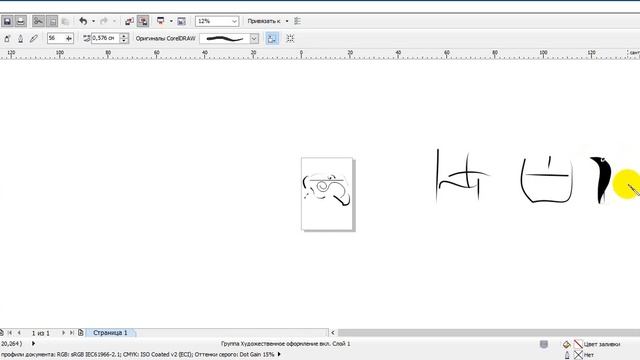Click the Welcome screen icon
The image size is (640, 360).
point(181,21)
